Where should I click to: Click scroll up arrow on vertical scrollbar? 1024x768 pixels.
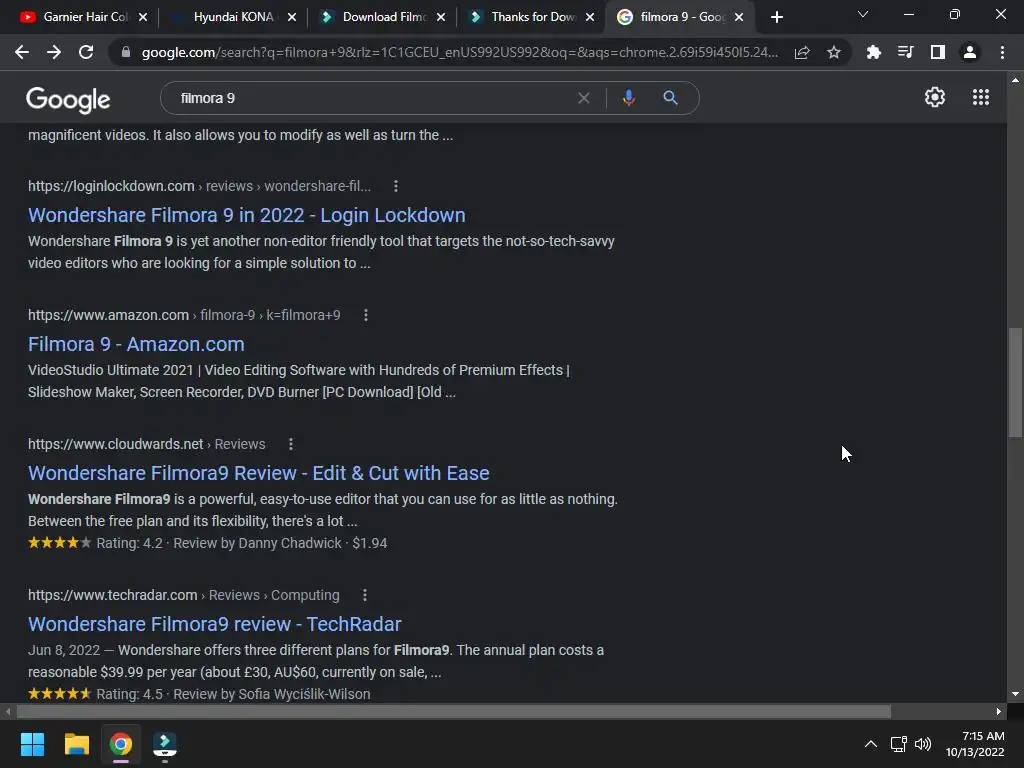(1015, 80)
